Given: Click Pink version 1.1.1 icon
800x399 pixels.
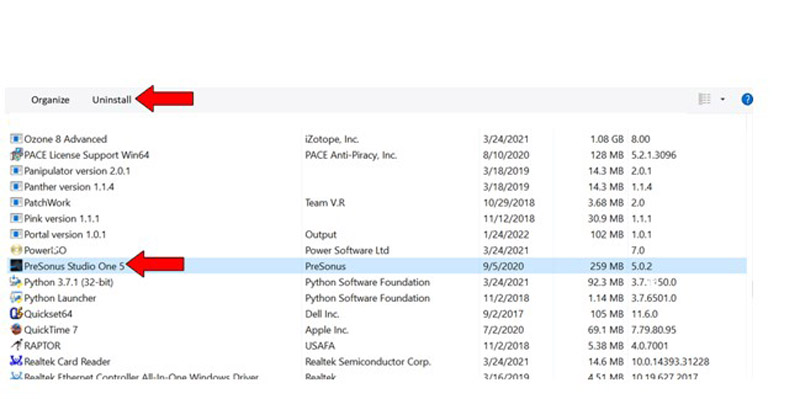Looking at the screenshot, I should [16, 218].
